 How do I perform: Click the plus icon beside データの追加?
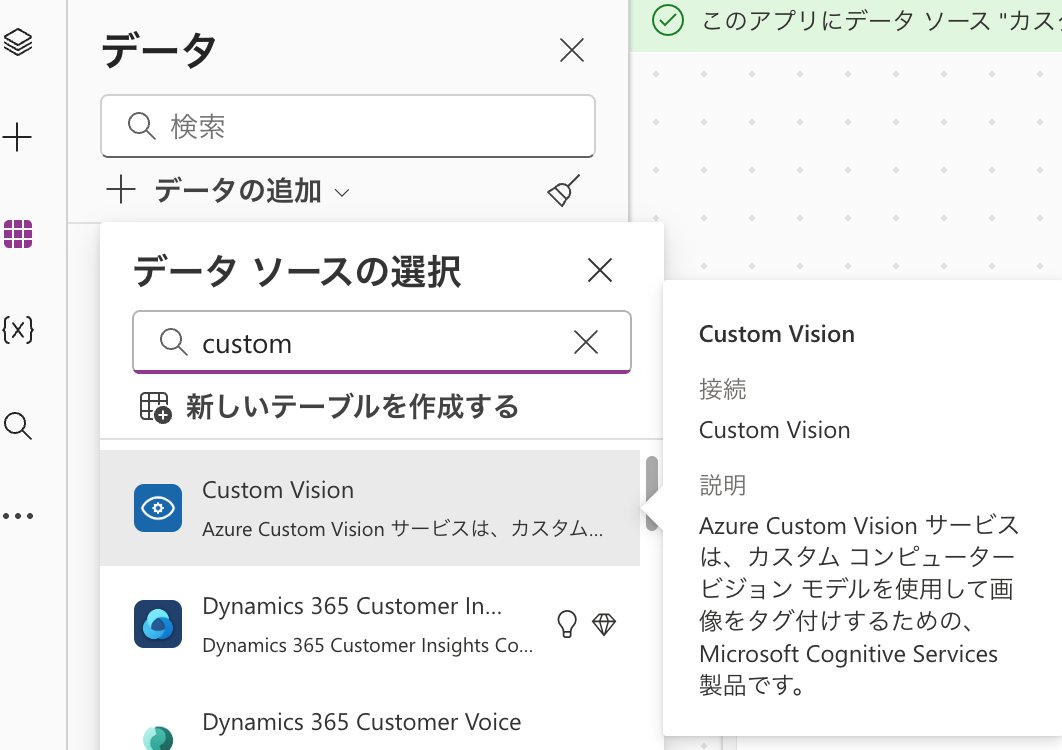tap(121, 190)
